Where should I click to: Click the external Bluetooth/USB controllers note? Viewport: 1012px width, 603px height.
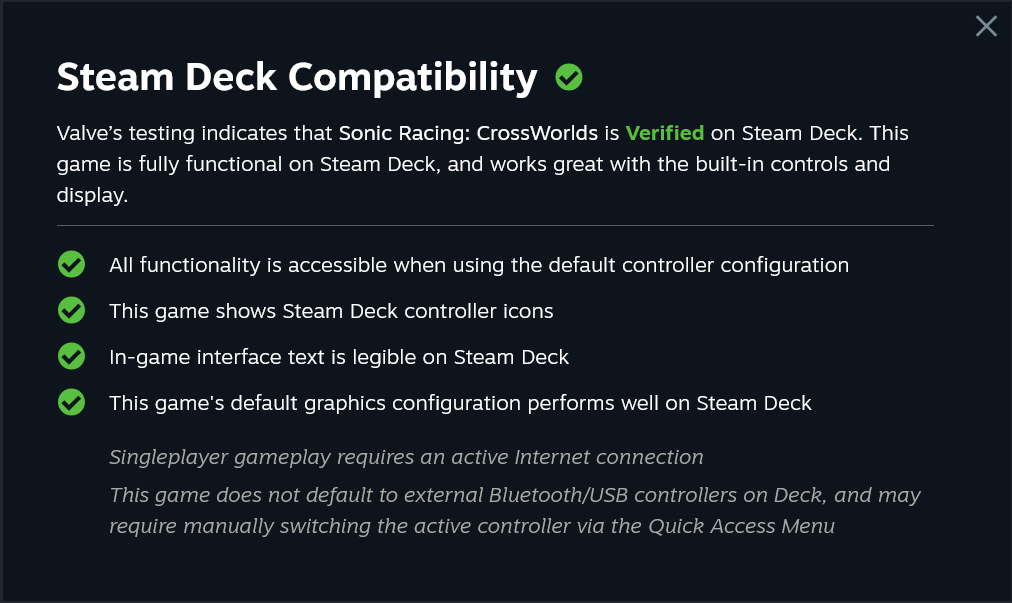coord(514,495)
